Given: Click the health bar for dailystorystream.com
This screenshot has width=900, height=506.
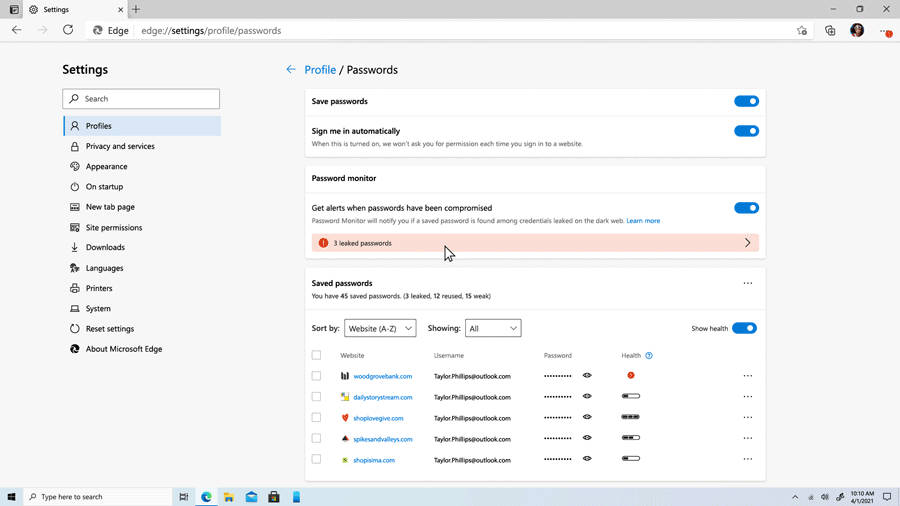Looking at the screenshot, I should pos(630,396).
